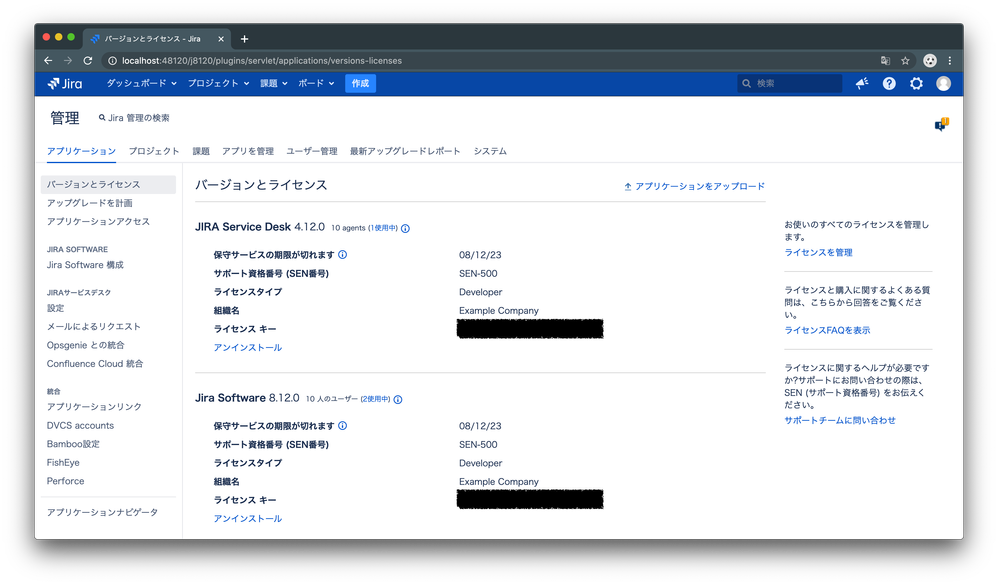Click the browser address bar URL
The width and height of the screenshot is (998, 585).
point(262,60)
